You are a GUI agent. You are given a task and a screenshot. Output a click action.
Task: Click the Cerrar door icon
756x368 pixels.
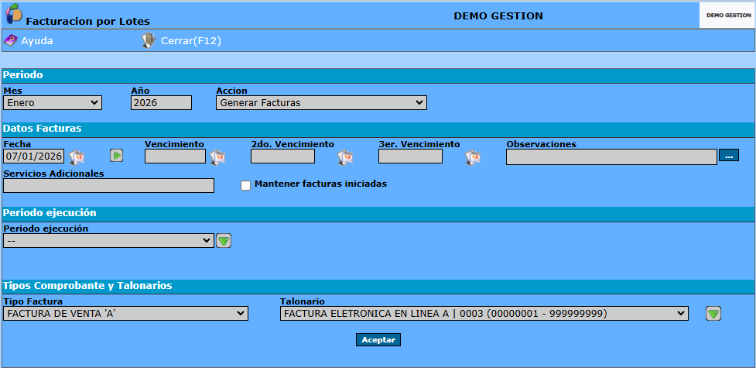coord(149,41)
